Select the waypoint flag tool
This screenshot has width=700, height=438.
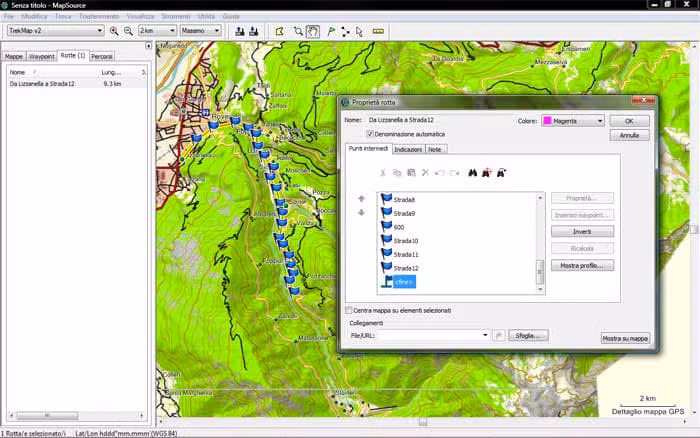[x=331, y=31]
